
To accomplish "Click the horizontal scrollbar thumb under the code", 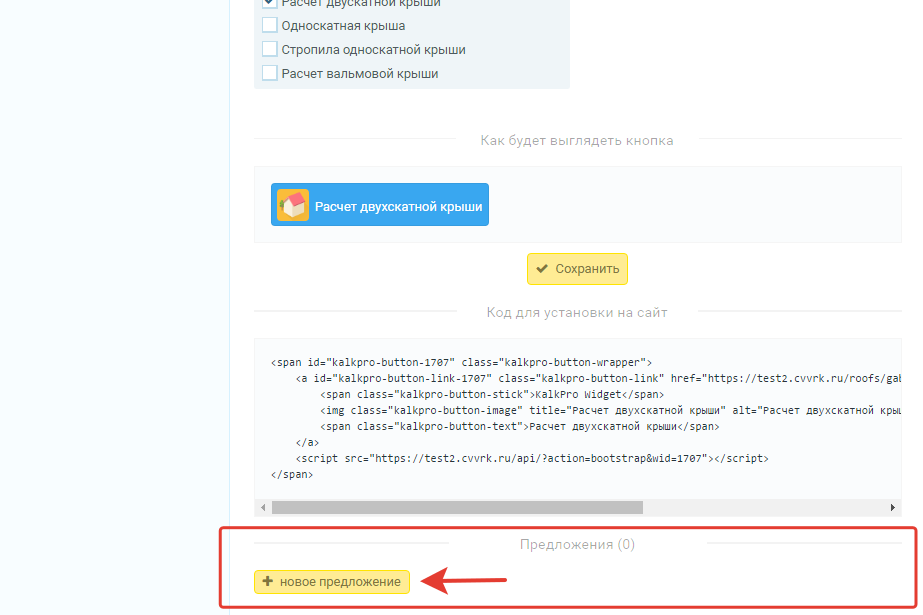I will pos(457,507).
